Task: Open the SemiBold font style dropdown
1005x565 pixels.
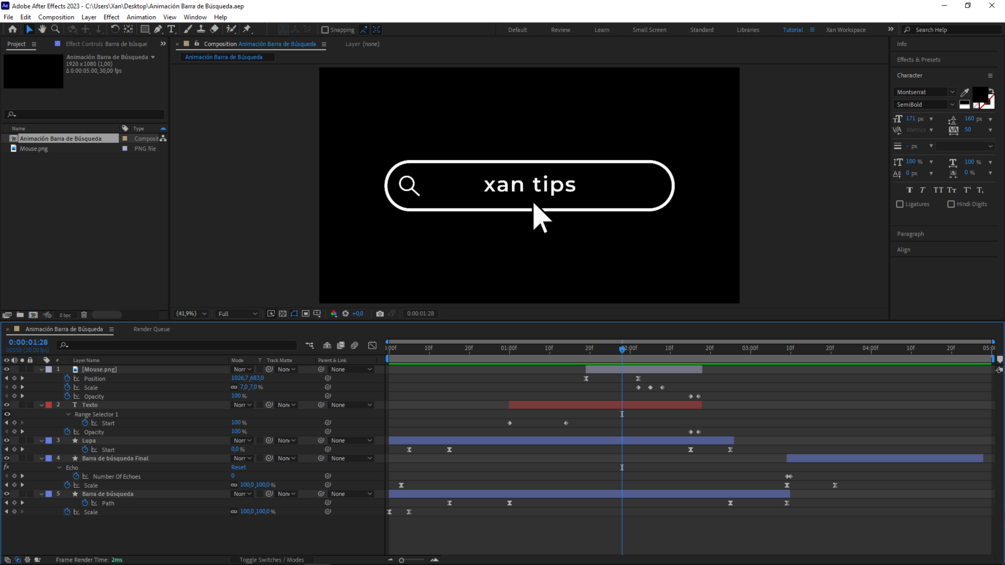Action: coord(925,104)
